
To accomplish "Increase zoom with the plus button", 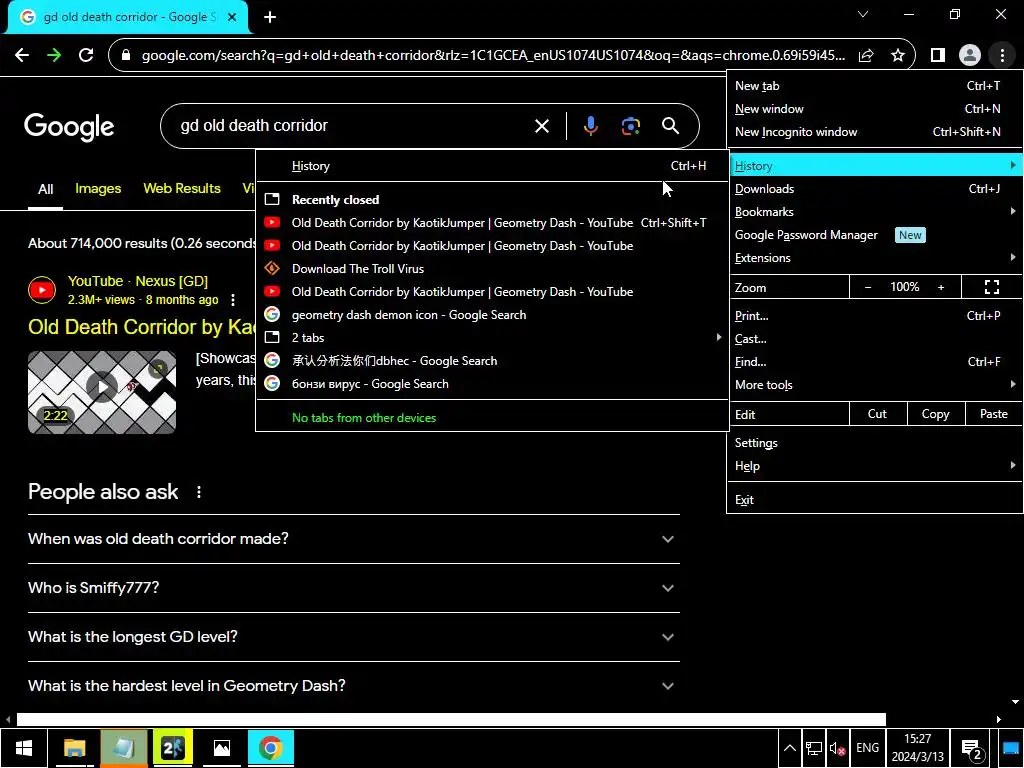I will point(941,287).
